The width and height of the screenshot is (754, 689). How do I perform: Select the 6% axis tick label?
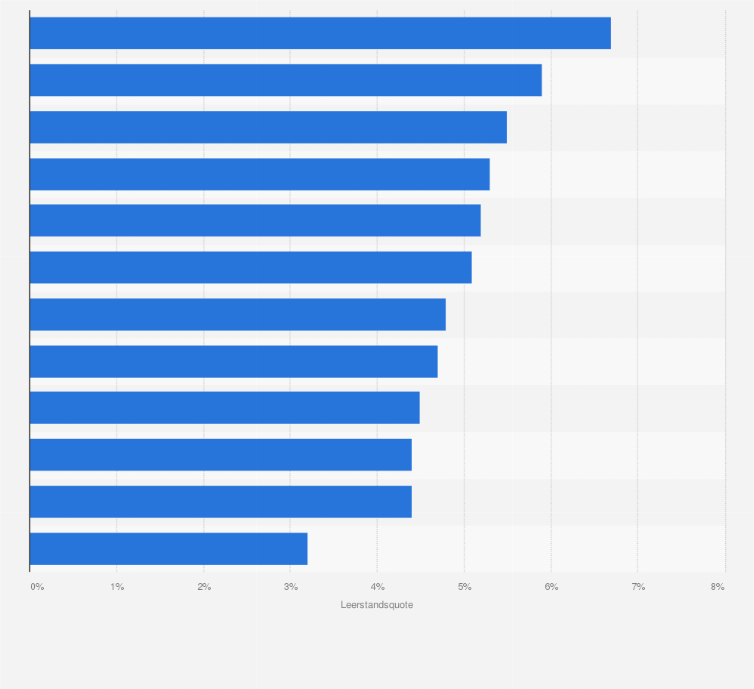552,587
